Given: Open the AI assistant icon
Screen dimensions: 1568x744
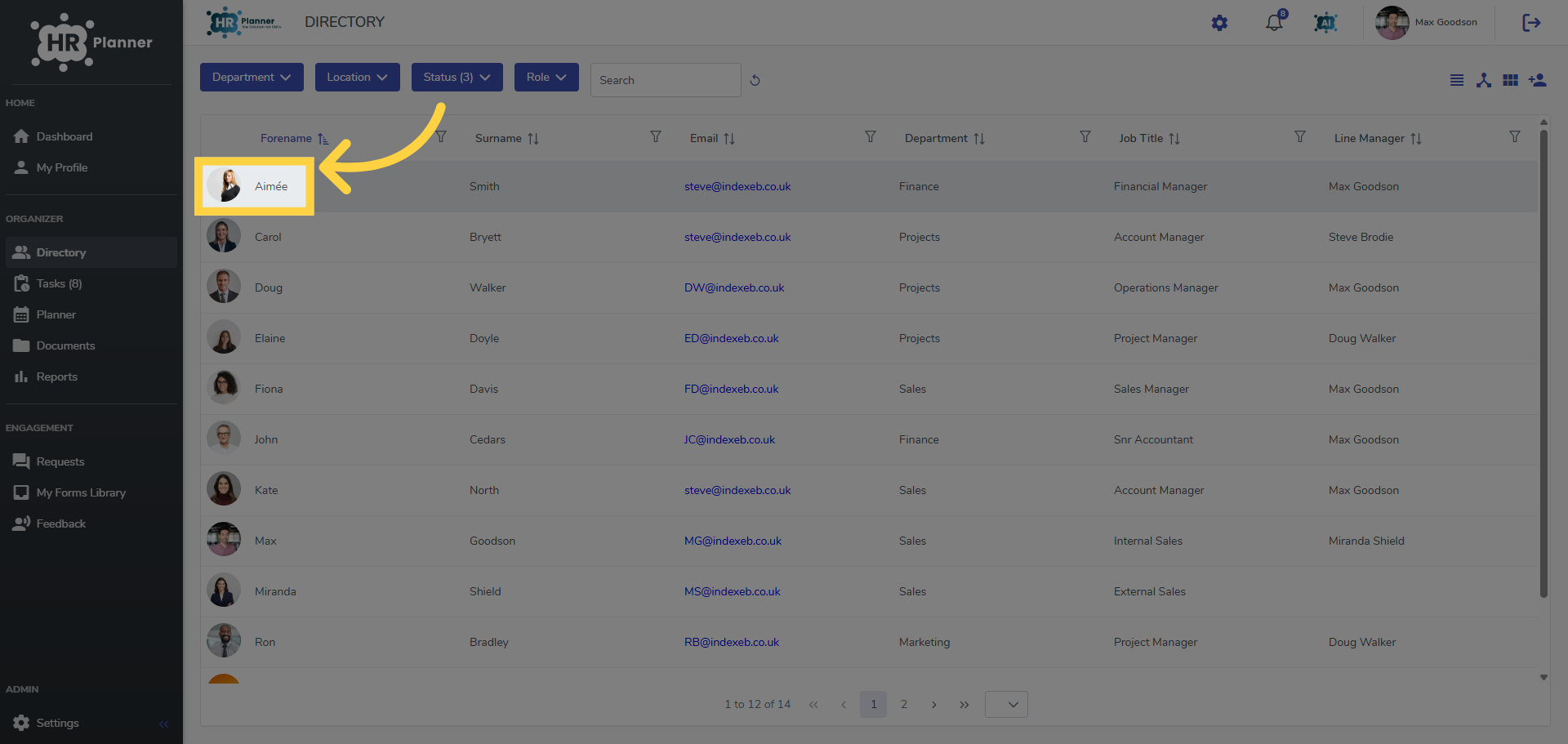Looking at the screenshot, I should (x=1325, y=23).
